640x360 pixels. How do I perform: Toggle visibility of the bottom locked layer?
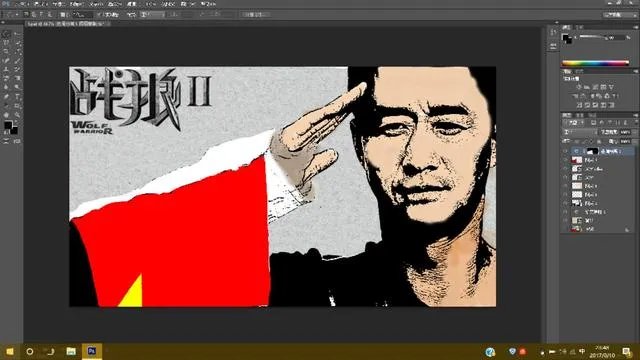click(x=566, y=229)
